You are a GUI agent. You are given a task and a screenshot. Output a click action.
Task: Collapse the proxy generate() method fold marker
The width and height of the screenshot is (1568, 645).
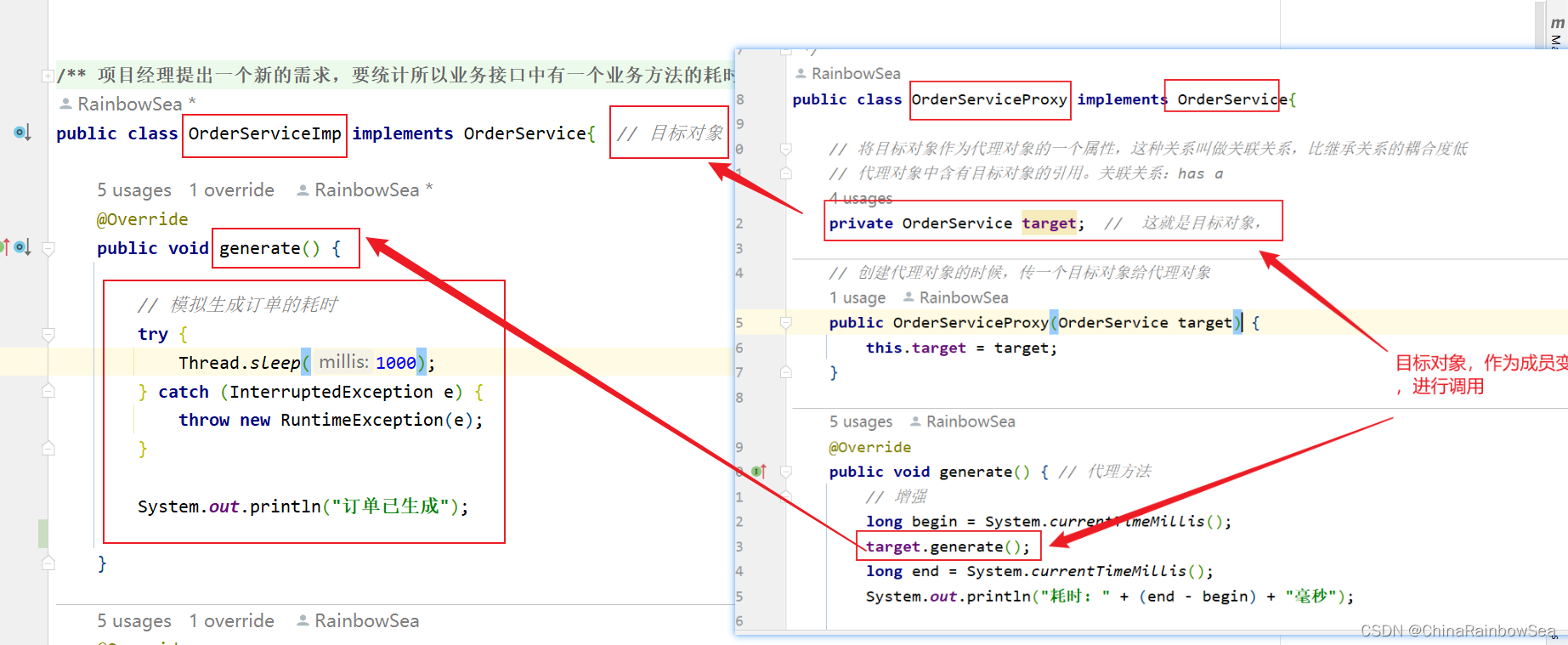pos(786,472)
